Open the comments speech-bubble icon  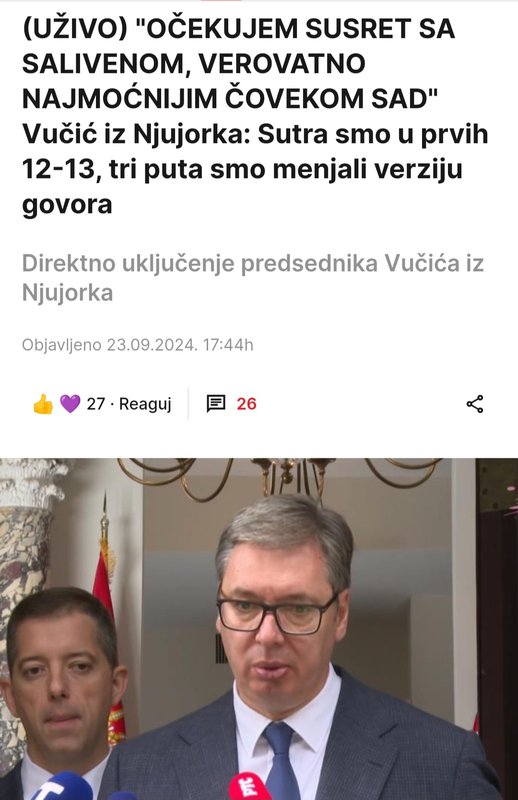(x=216, y=404)
